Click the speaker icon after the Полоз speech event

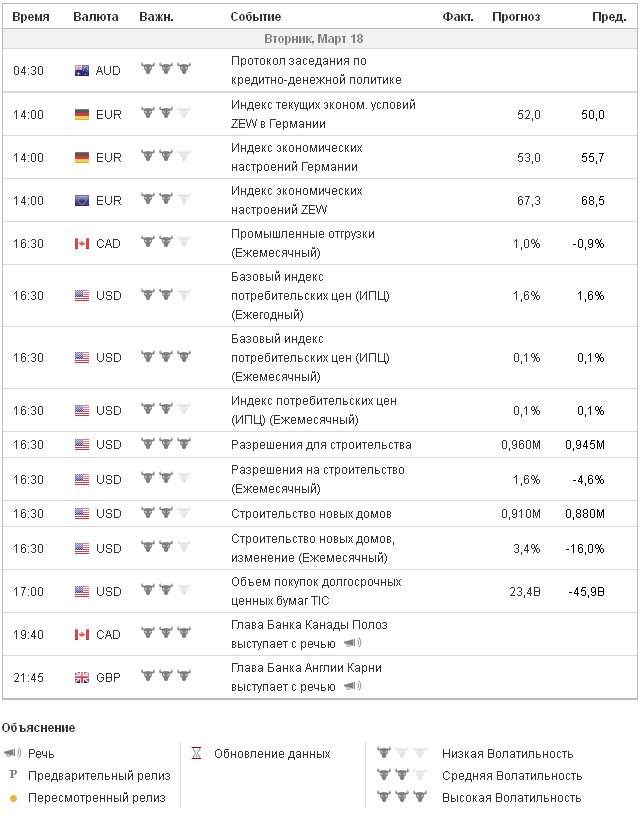click(351, 643)
